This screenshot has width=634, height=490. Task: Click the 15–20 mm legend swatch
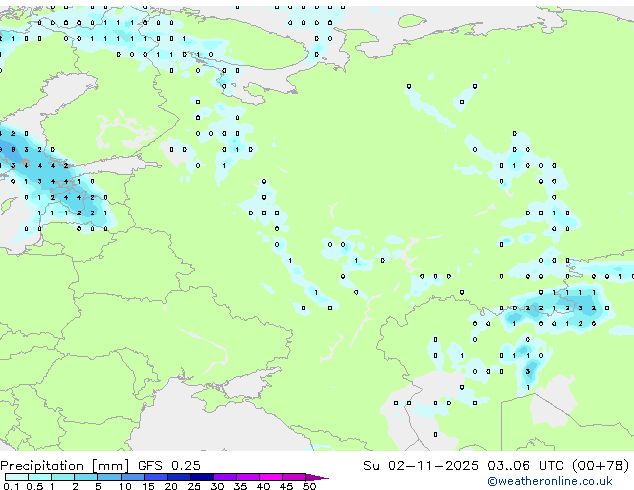[155, 477]
